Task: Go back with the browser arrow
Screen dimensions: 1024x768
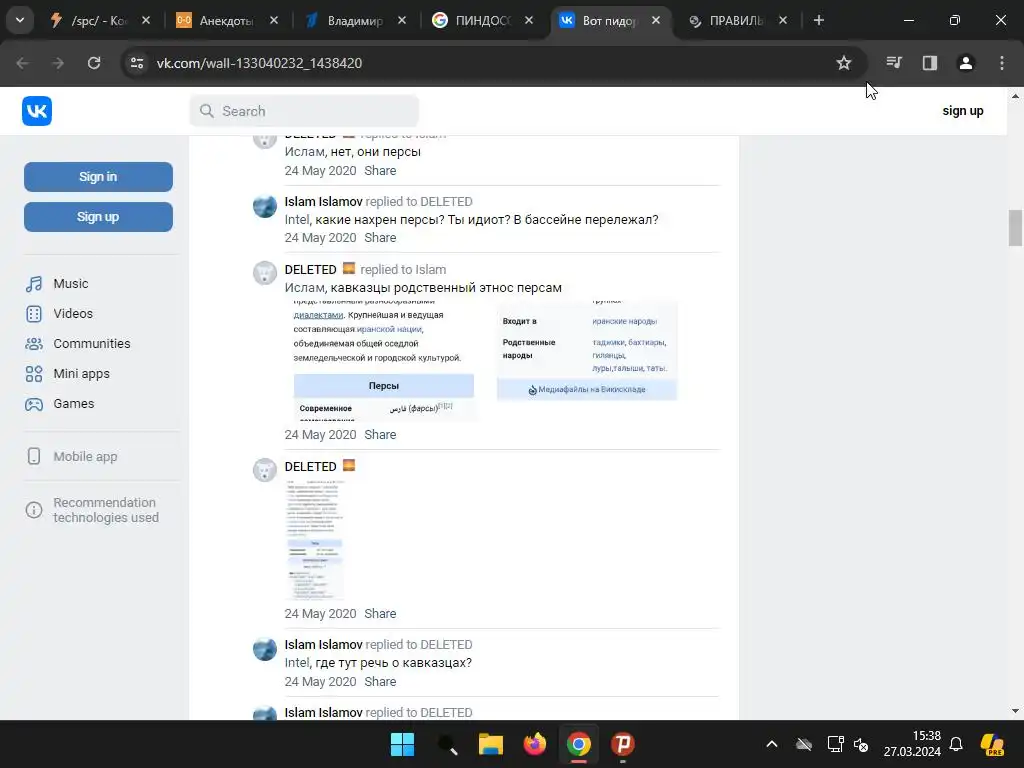Action: (x=23, y=63)
